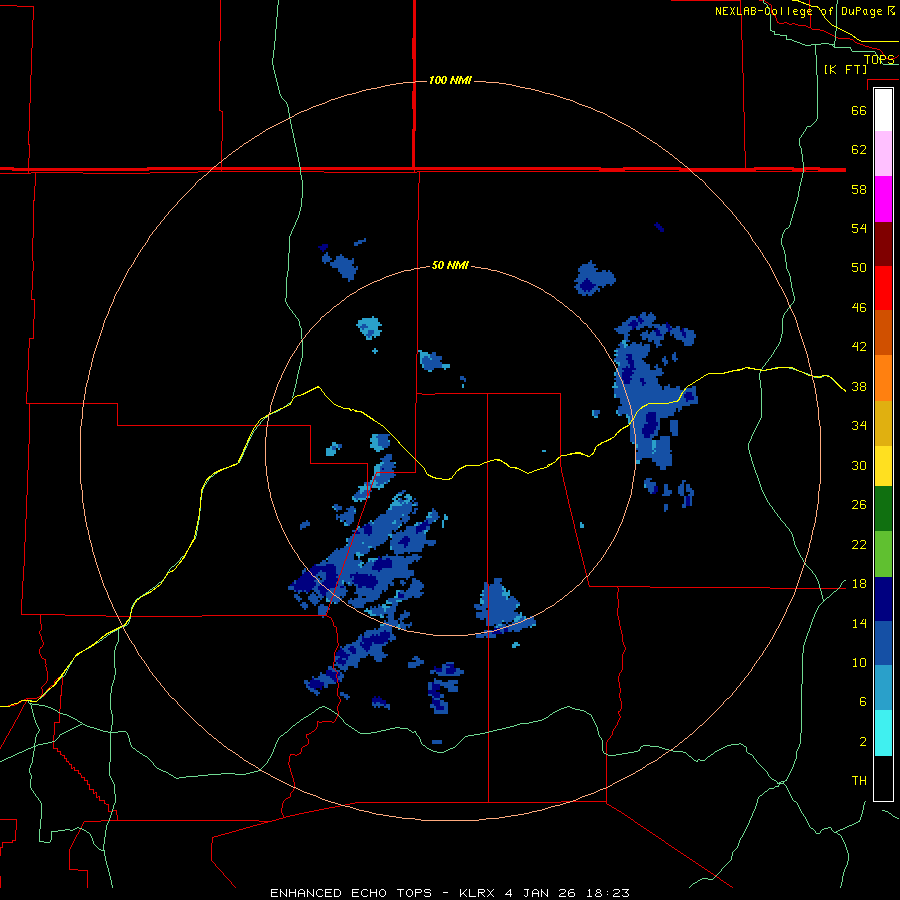Click the 66 legend value label
This screenshot has height=900, width=900.
859,110
